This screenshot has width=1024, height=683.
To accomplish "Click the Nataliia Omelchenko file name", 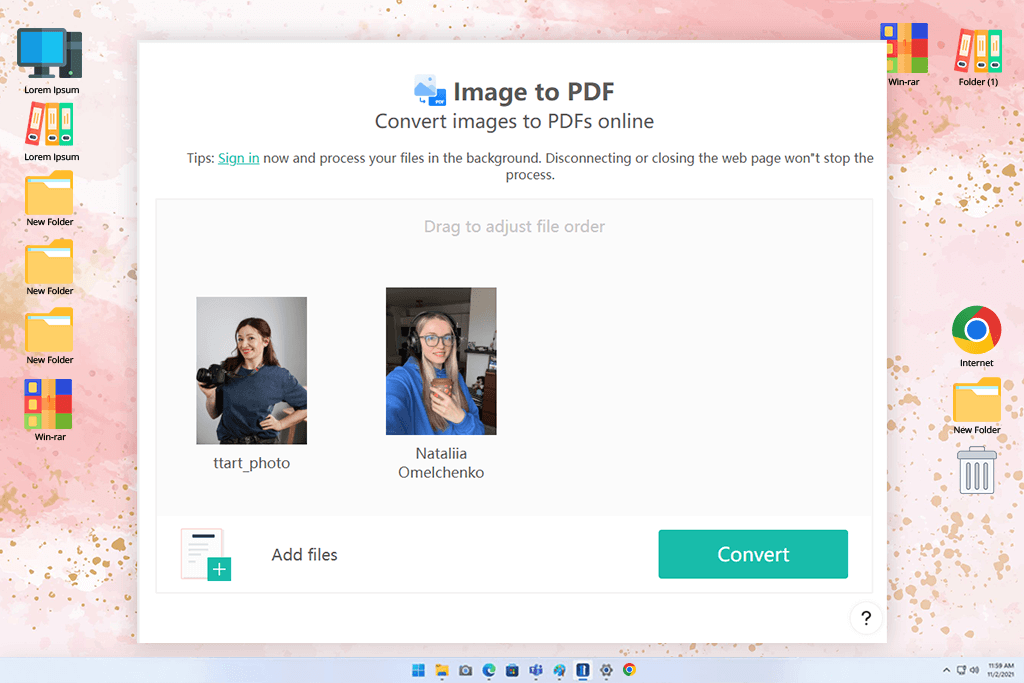I will [441, 463].
